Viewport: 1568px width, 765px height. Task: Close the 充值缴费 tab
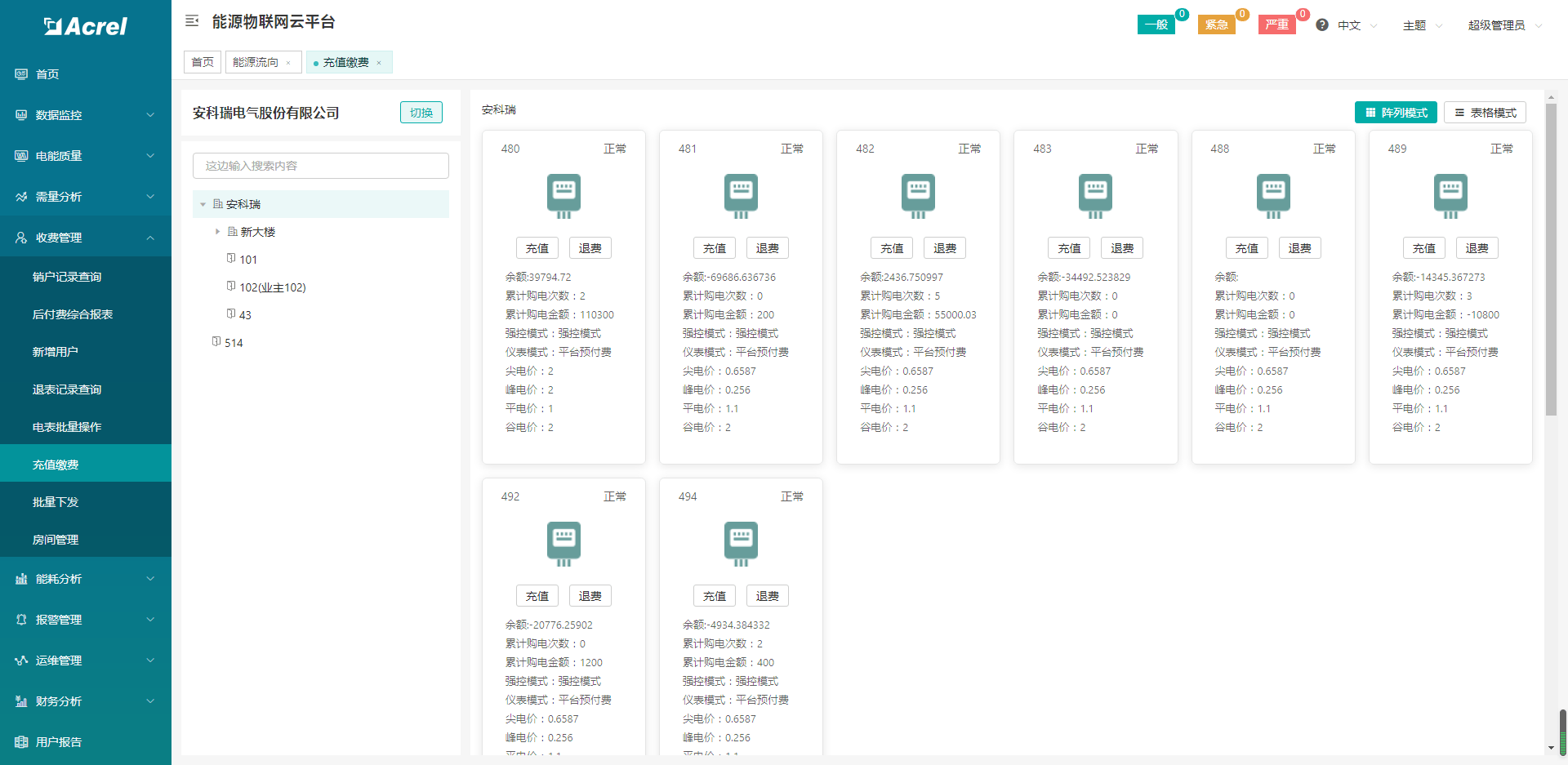379,63
